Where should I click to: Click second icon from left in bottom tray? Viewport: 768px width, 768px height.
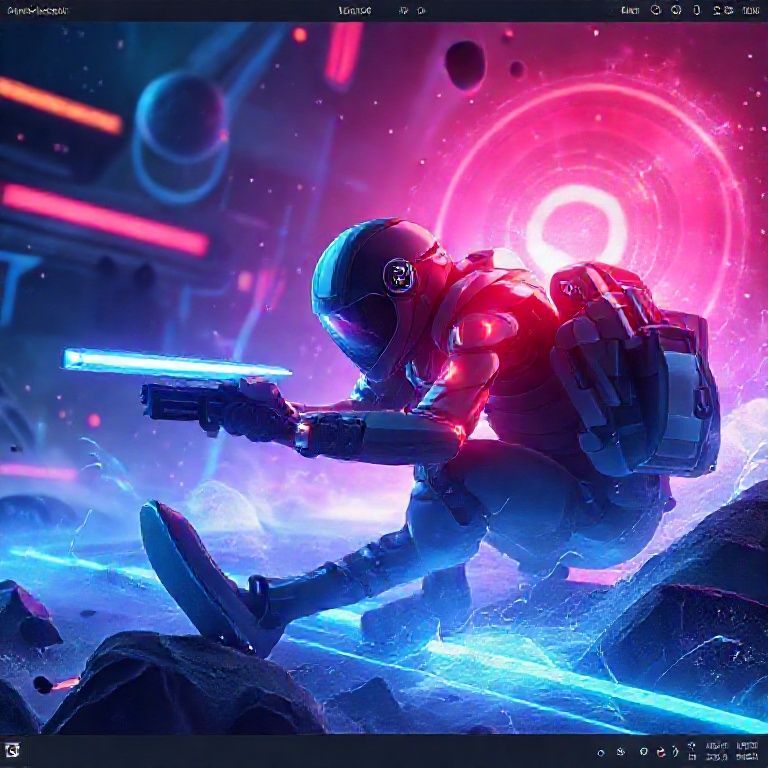click(621, 752)
